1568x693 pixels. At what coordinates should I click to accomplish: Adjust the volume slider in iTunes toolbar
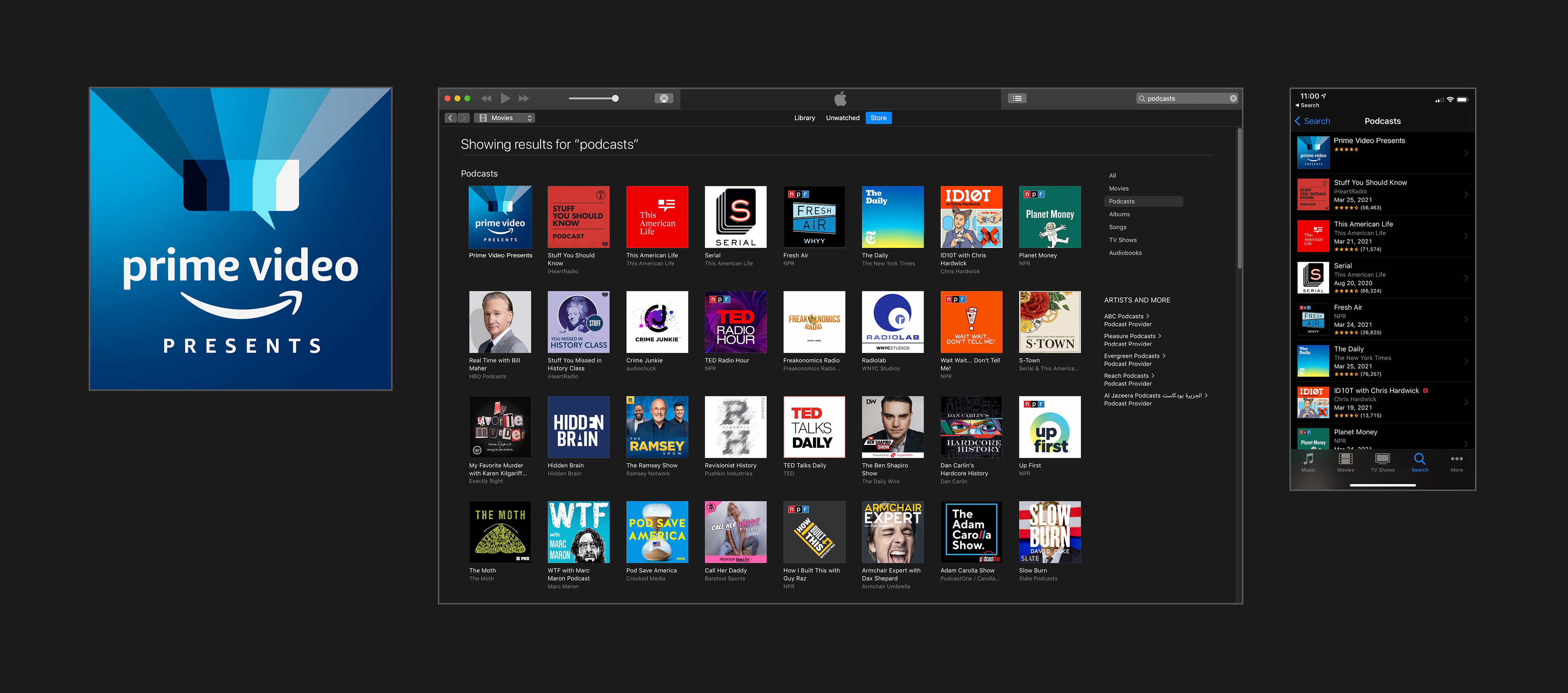(593, 98)
